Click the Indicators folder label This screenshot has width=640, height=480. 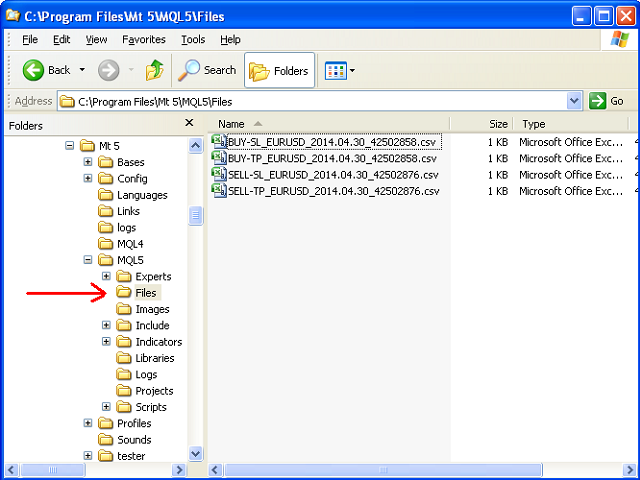pos(159,342)
